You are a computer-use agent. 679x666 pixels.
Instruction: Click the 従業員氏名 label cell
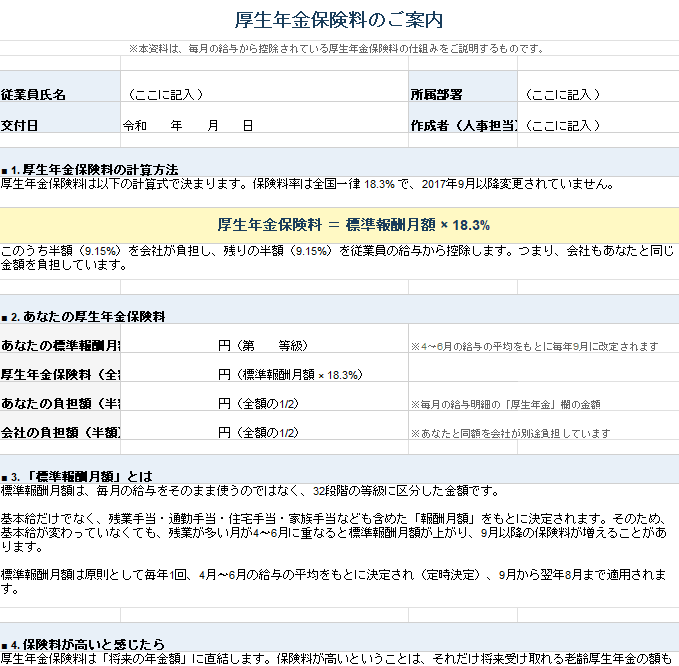[x=60, y=94]
